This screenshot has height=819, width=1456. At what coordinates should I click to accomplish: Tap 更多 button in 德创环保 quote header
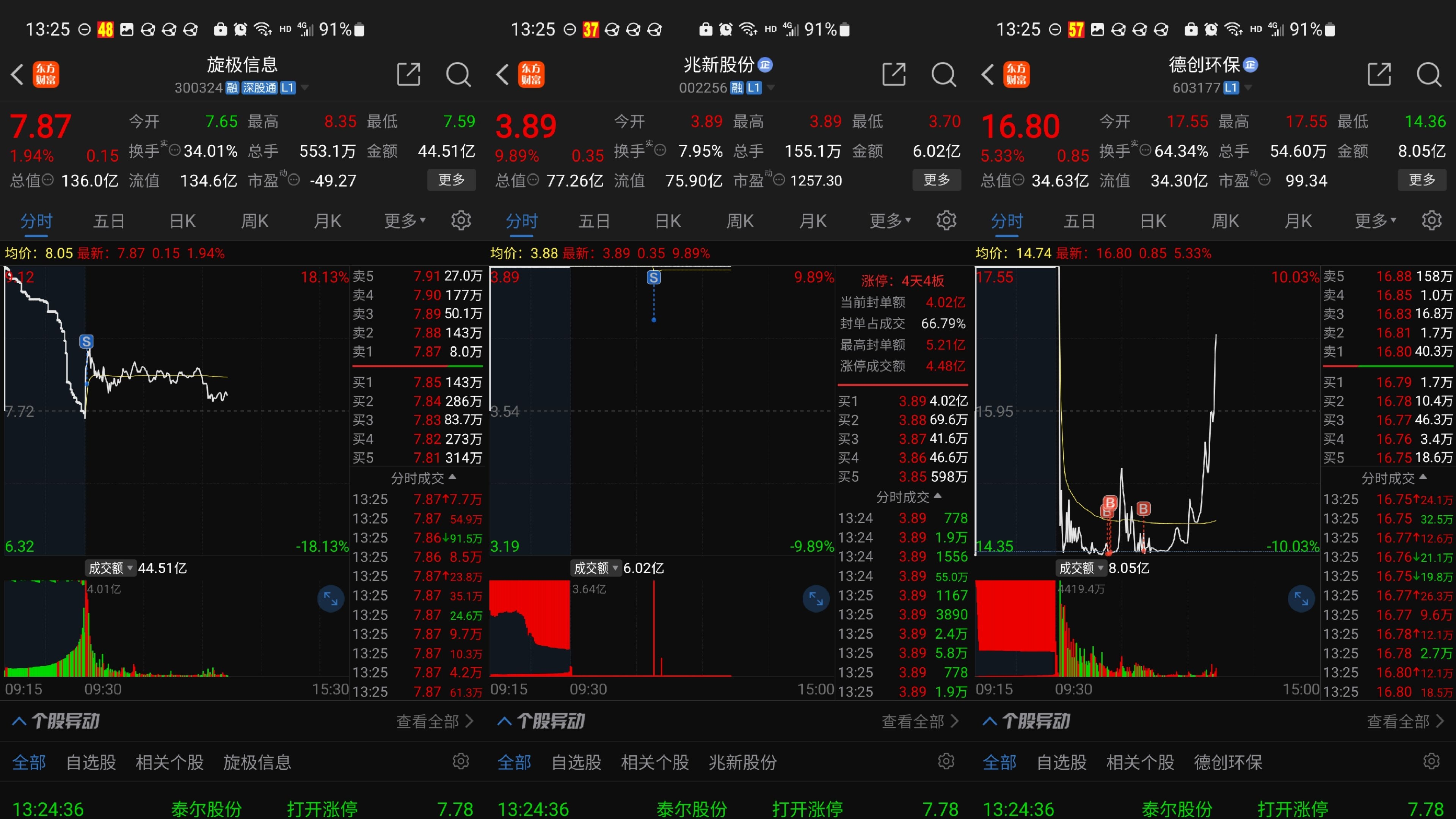click(1421, 180)
